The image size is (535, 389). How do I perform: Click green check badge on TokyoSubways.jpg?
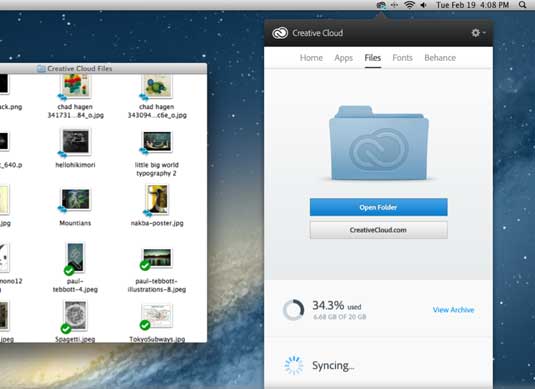[x=145, y=325]
